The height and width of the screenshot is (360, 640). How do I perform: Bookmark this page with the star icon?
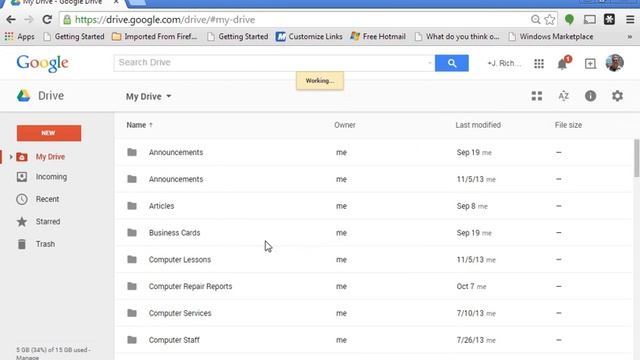click(549, 20)
